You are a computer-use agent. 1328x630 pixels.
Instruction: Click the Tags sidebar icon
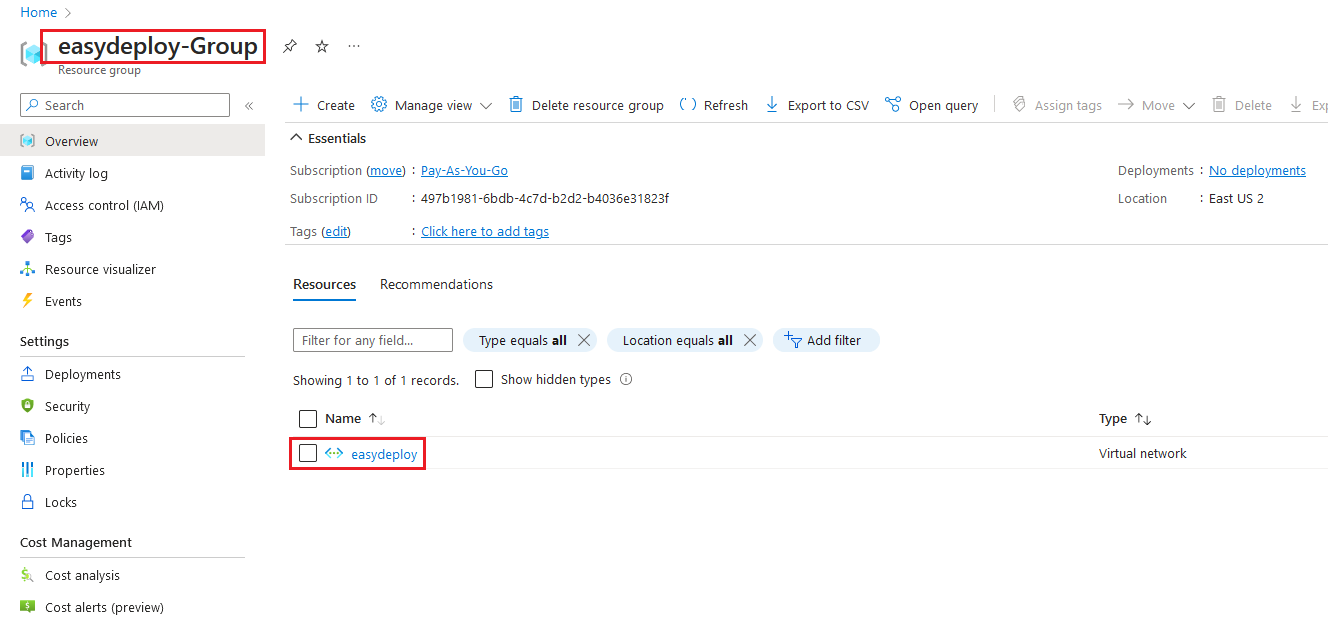pos(28,237)
